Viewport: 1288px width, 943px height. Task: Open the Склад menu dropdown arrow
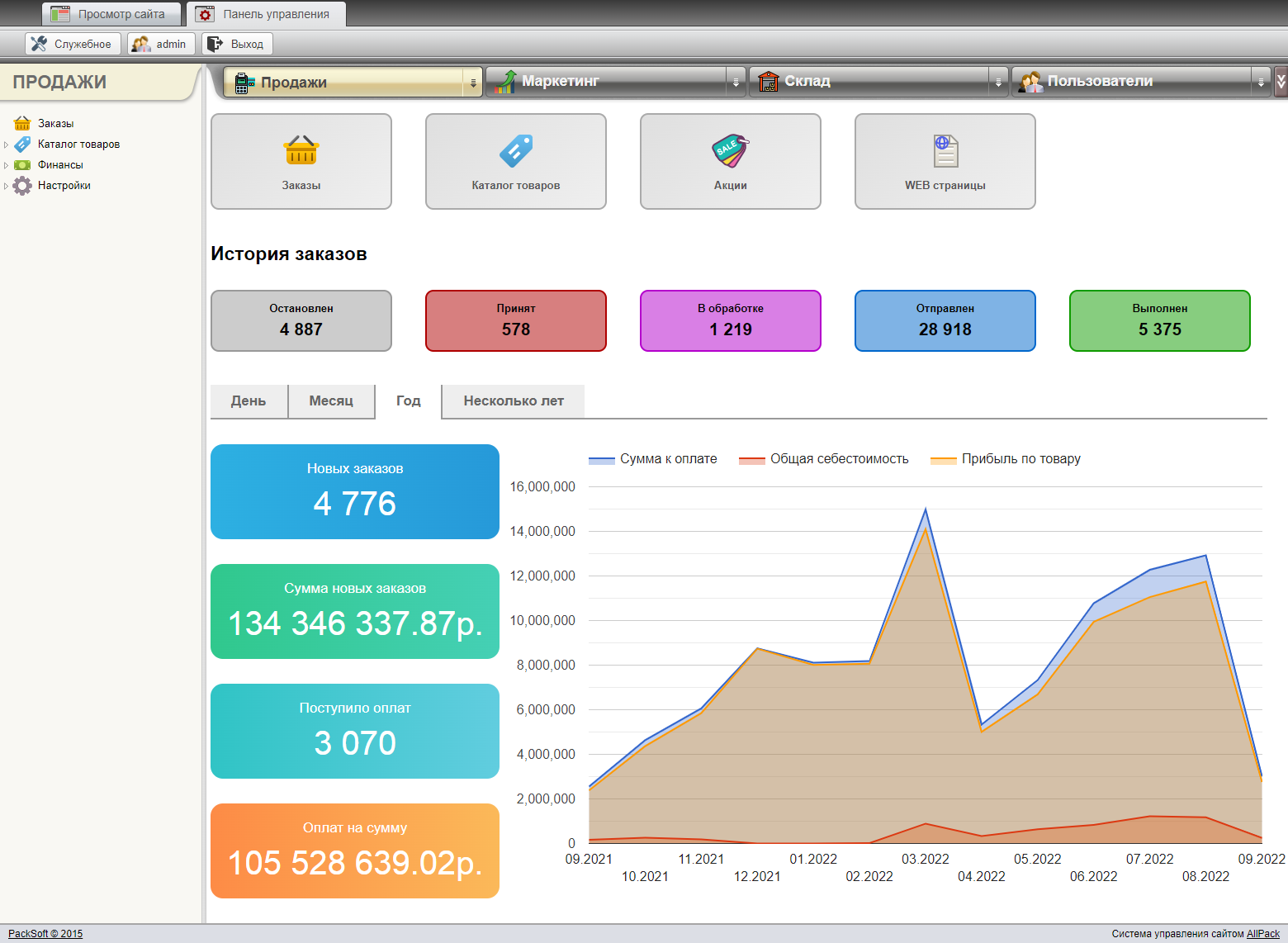[x=998, y=83]
